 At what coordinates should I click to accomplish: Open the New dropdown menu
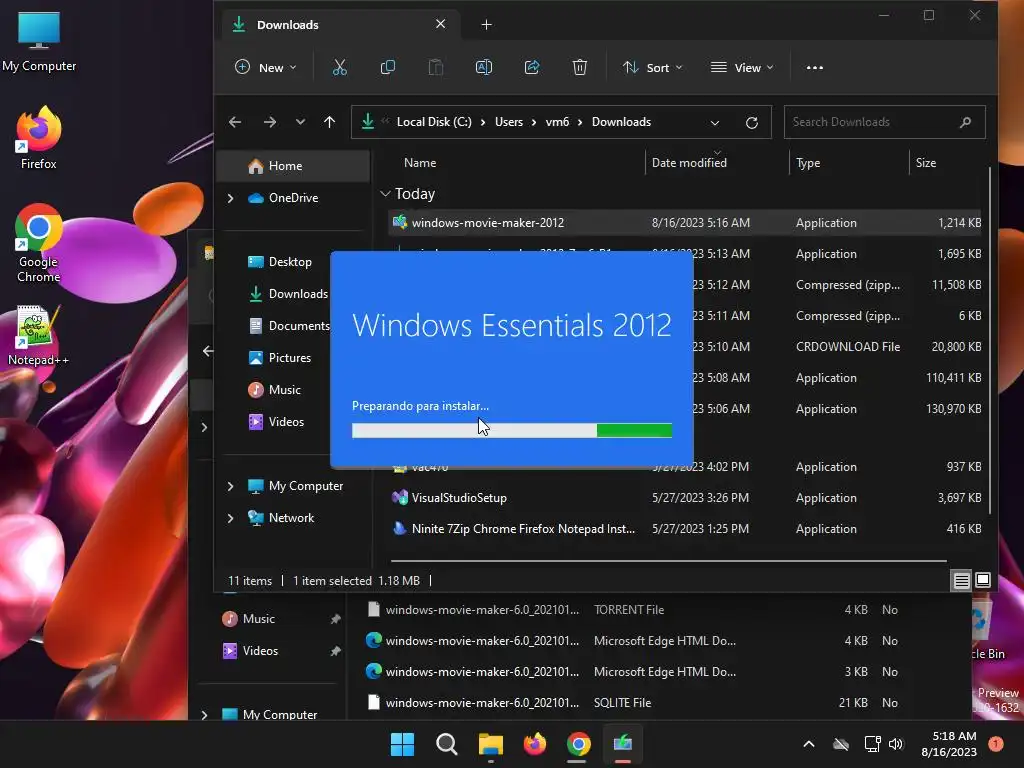[266, 67]
